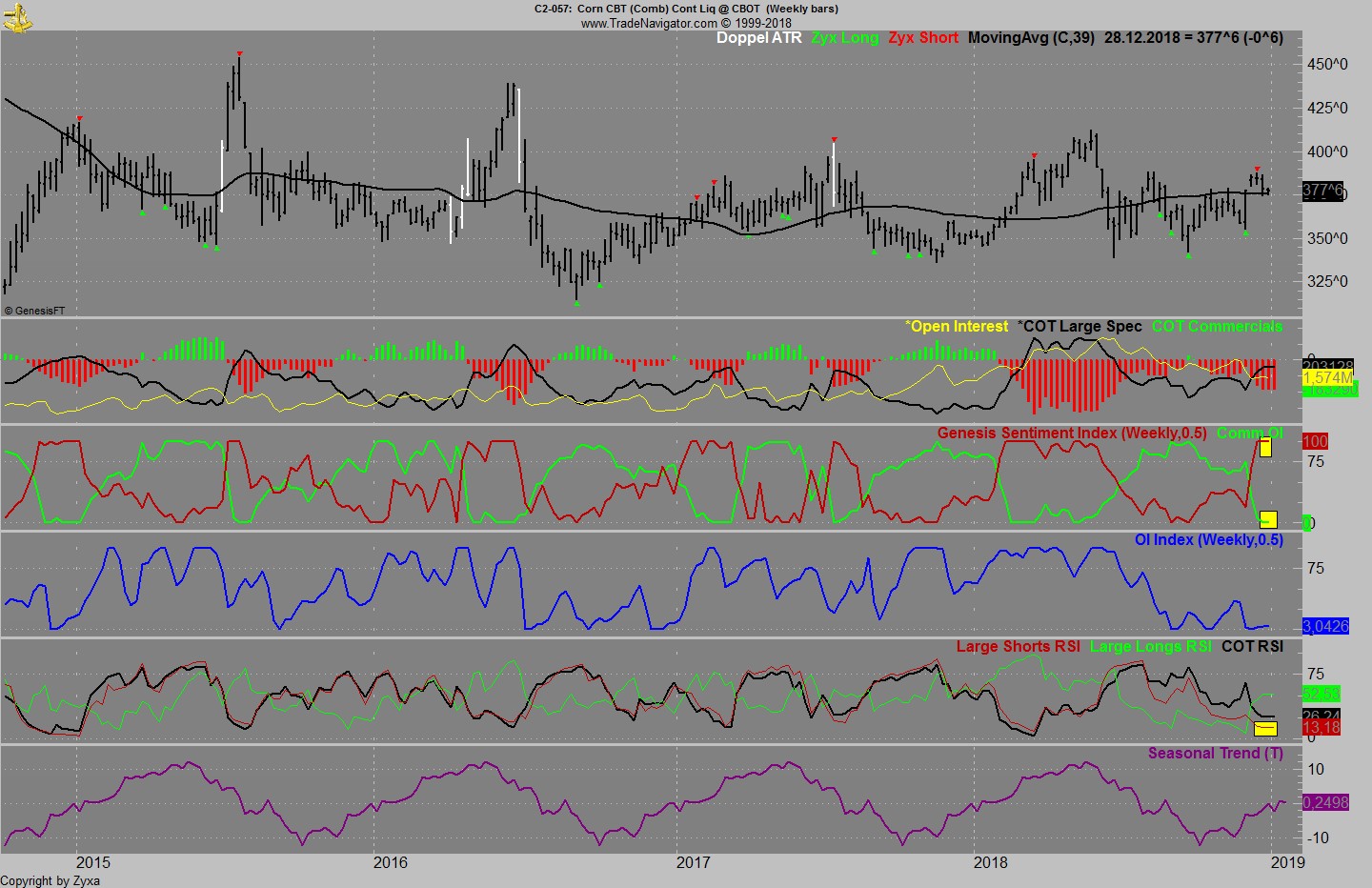Click the black 26,24 COT RSI value tag
Image resolution: width=1372 pixels, height=888 pixels.
tap(1321, 716)
